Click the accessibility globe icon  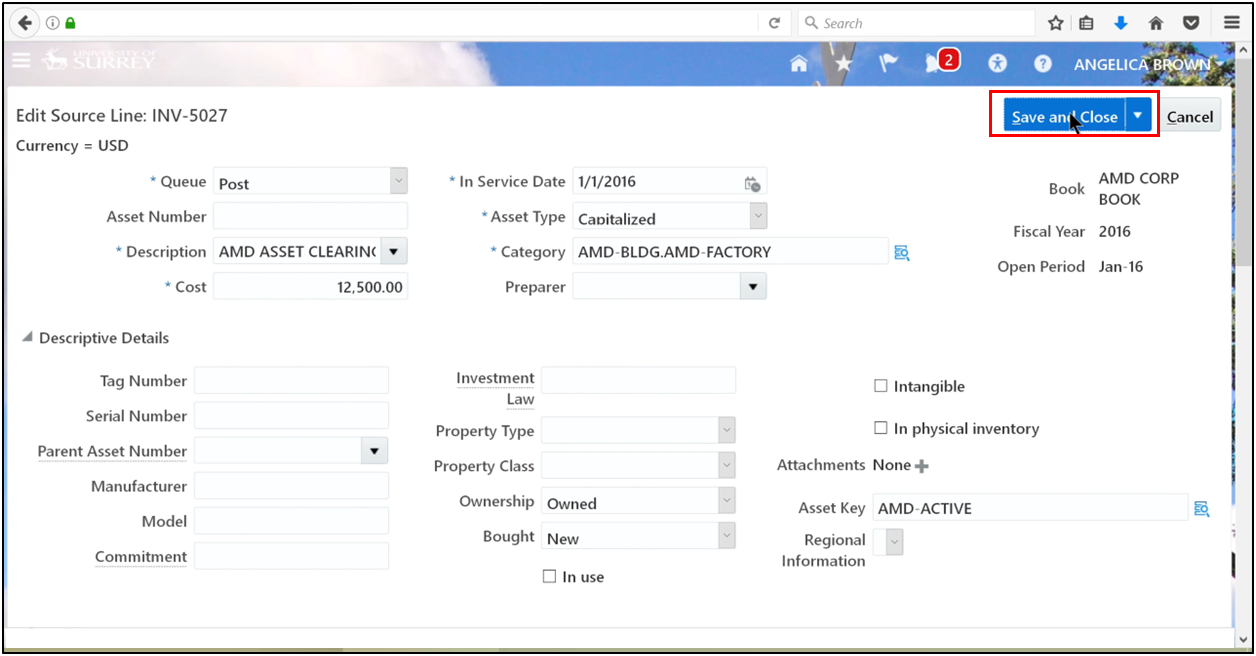click(997, 62)
